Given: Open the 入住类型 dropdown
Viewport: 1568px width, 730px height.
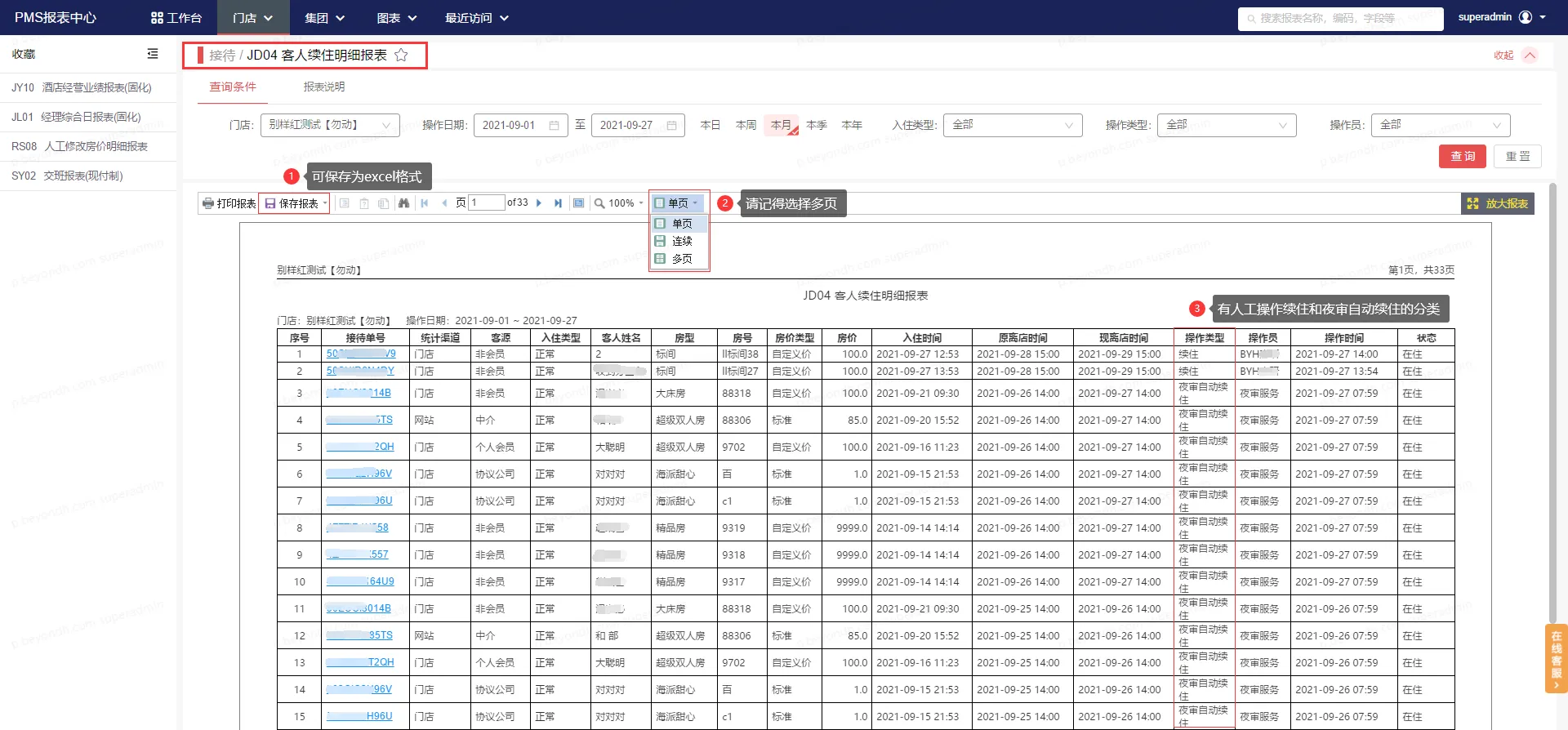Looking at the screenshot, I should pyautogui.click(x=1013, y=125).
